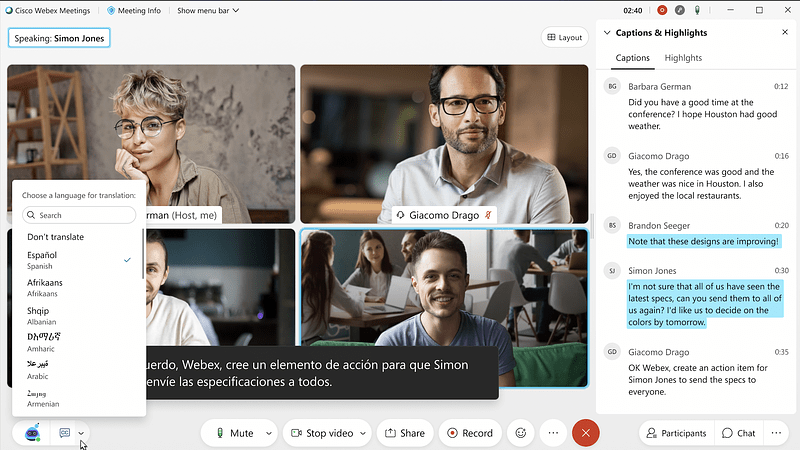
Task: Click the red recording indicator icon
Action: pyautogui.click(x=661, y=10)
